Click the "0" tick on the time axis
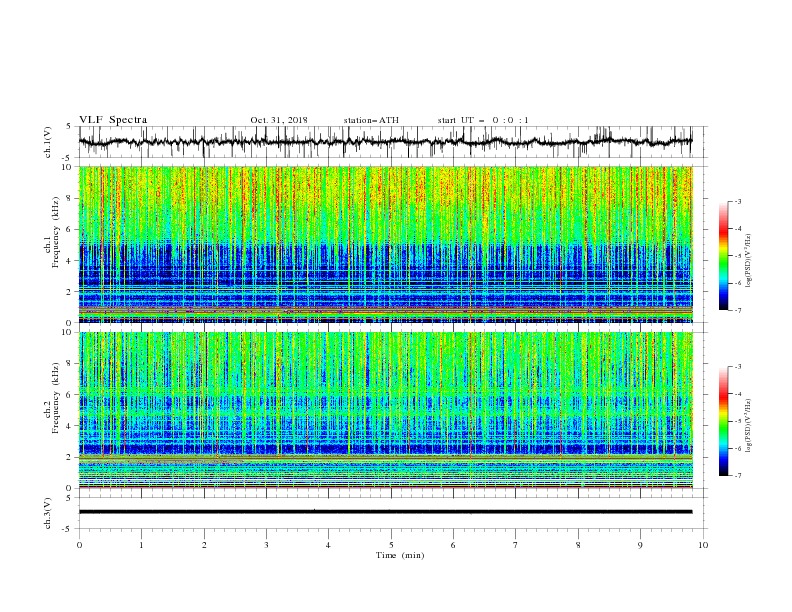Screen dimensions: 792x612 (x=79, y=545)
